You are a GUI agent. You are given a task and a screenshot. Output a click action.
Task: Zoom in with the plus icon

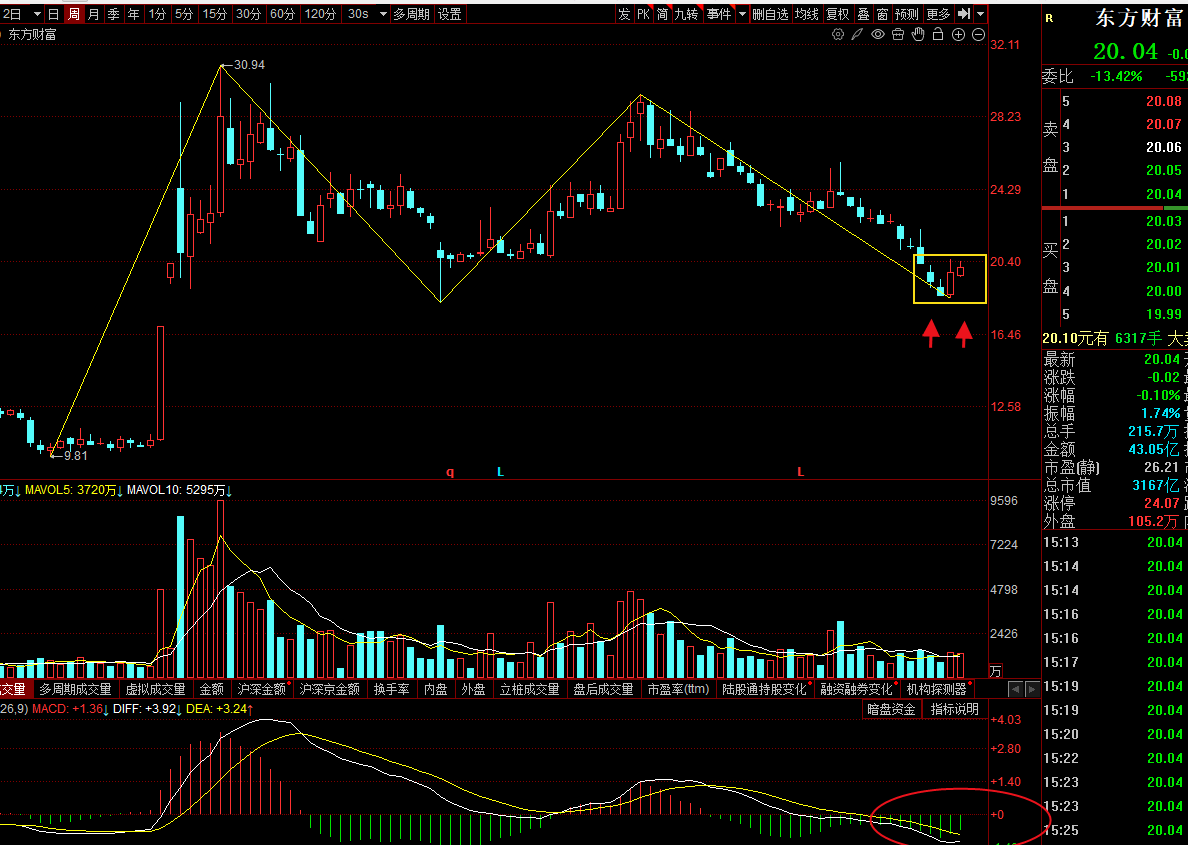tap(958, 34)
